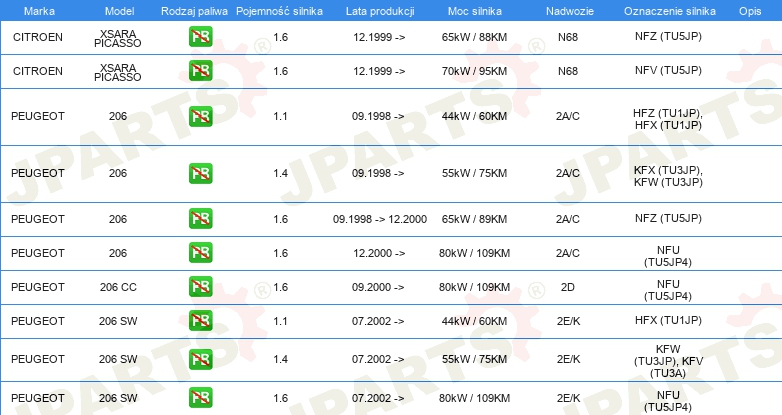The image size is (782, 415).
Task: Click HFZ (TU1JP), HFX (TU1JP) engine code
Action: 668,119
